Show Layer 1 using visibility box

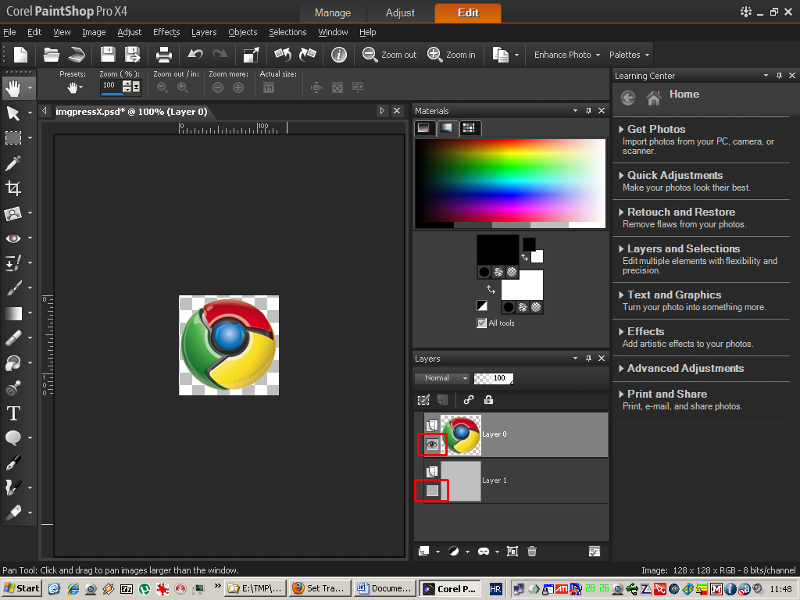tap(432, 490)
